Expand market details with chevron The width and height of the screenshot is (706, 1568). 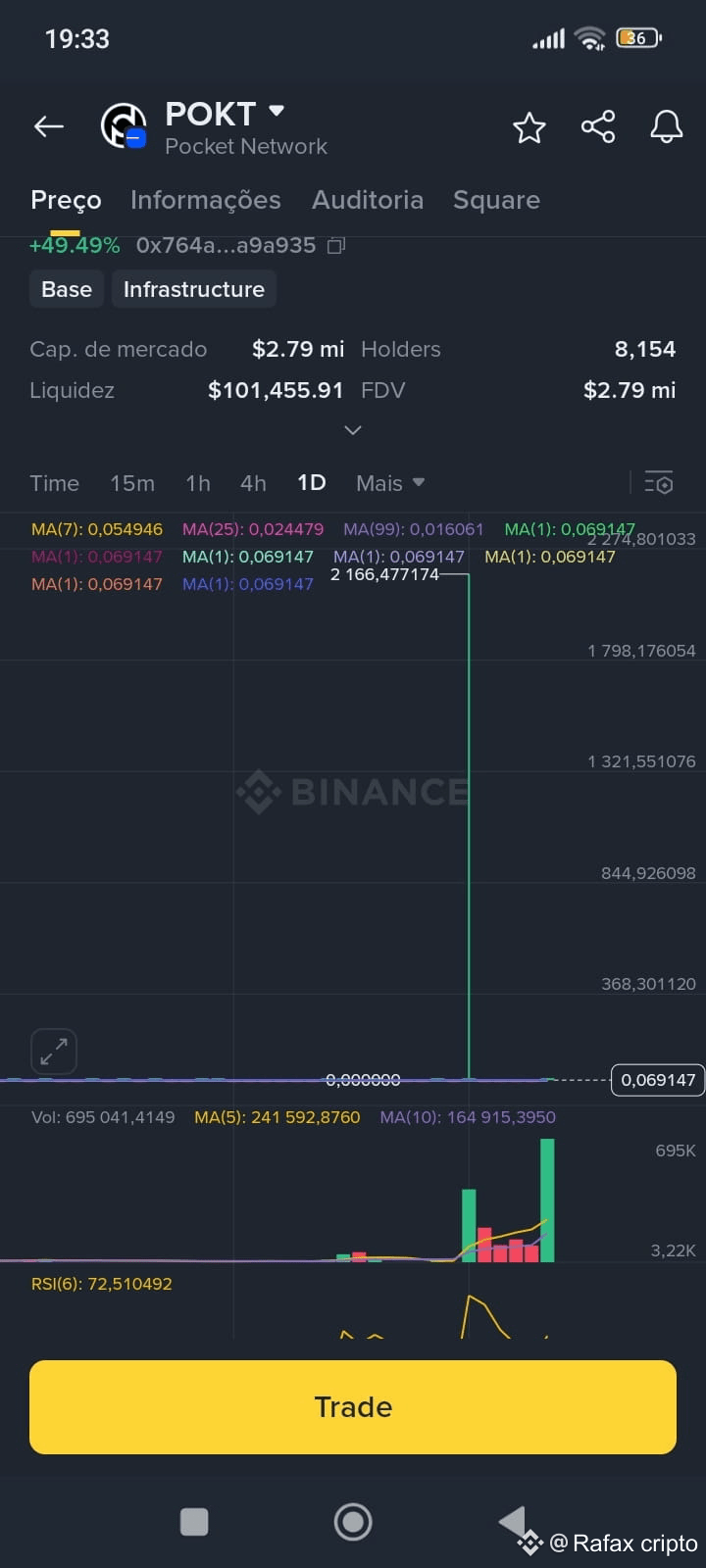coord(353,430)
